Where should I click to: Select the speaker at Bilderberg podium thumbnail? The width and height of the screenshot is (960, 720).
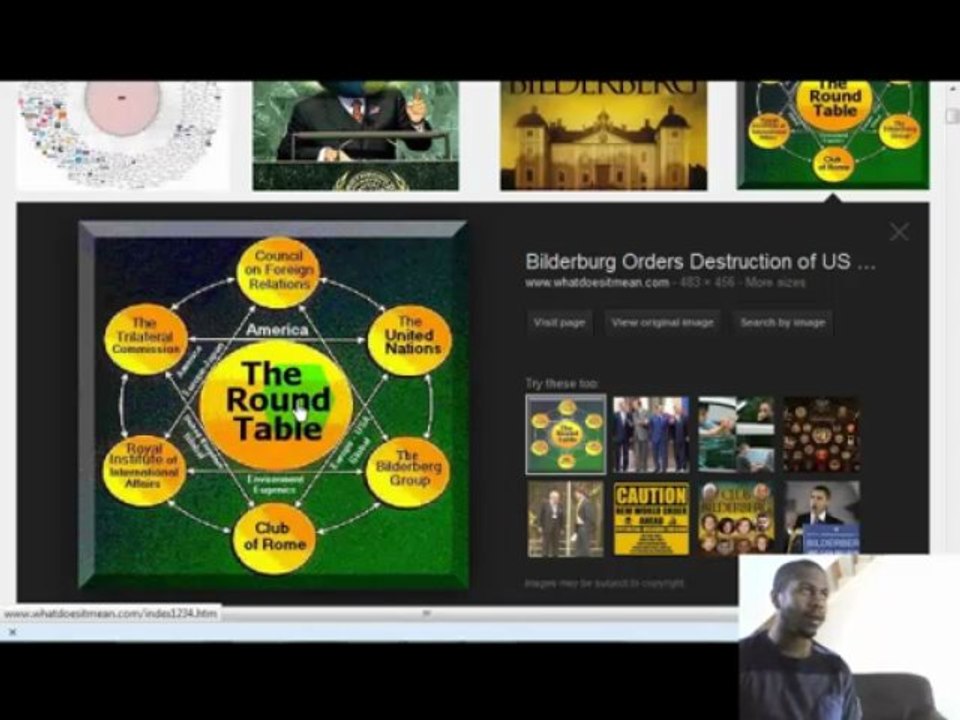click(822, 517)
